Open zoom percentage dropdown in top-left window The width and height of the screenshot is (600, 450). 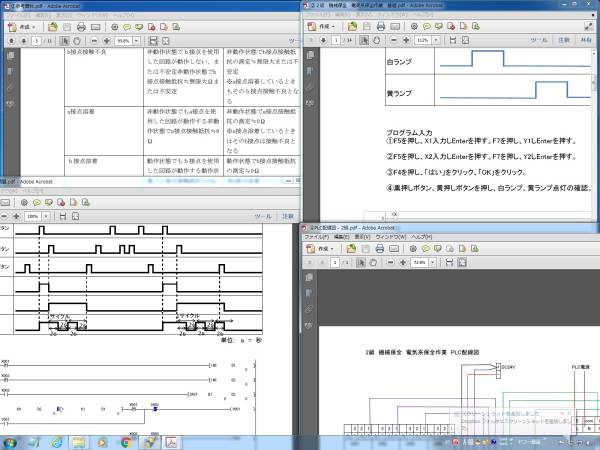[x=136, y=41]
